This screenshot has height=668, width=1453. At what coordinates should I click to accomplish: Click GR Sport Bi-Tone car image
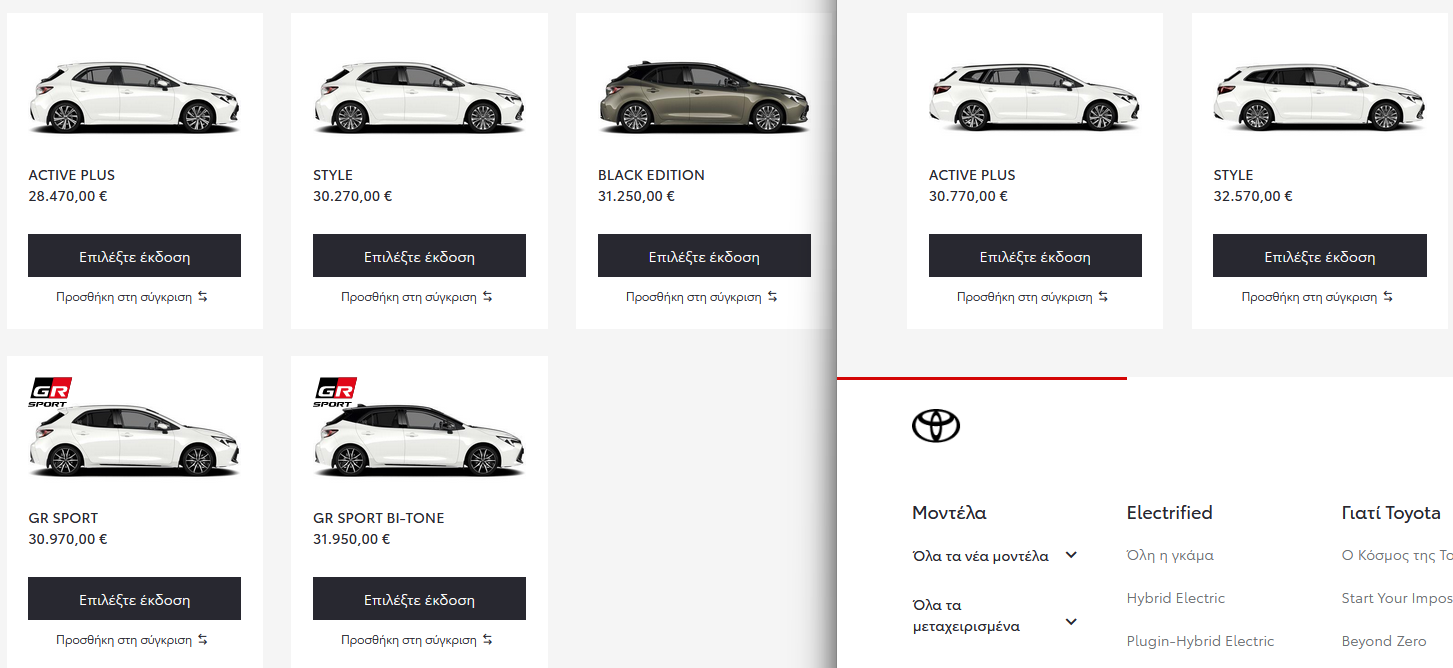[419, 441]
